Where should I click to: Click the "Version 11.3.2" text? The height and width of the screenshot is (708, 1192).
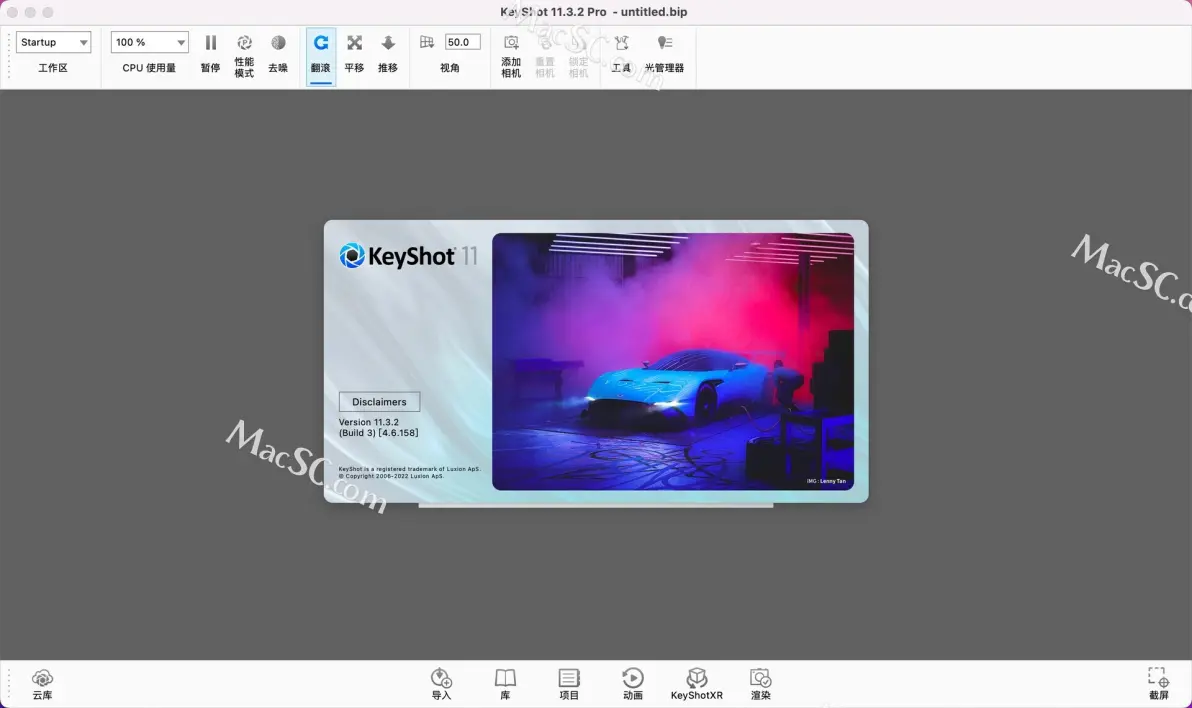tap(369, 422)
